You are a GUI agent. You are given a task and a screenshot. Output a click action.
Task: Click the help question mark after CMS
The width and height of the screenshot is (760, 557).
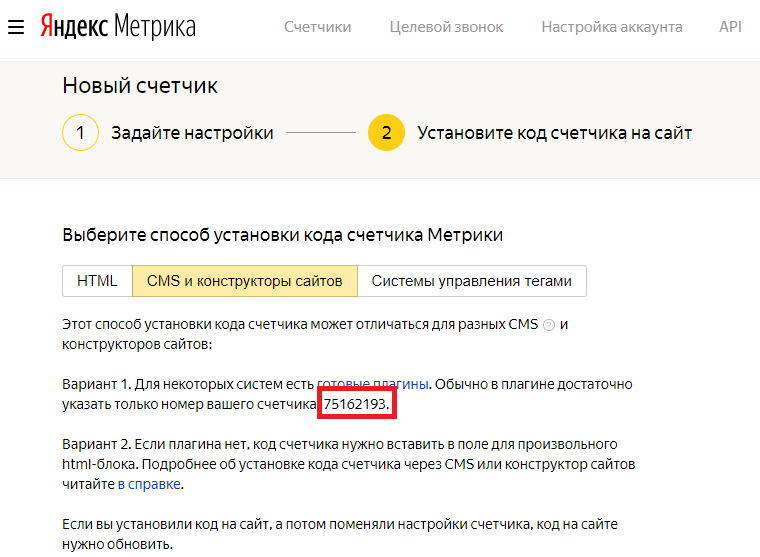click(x=548, y=326)
